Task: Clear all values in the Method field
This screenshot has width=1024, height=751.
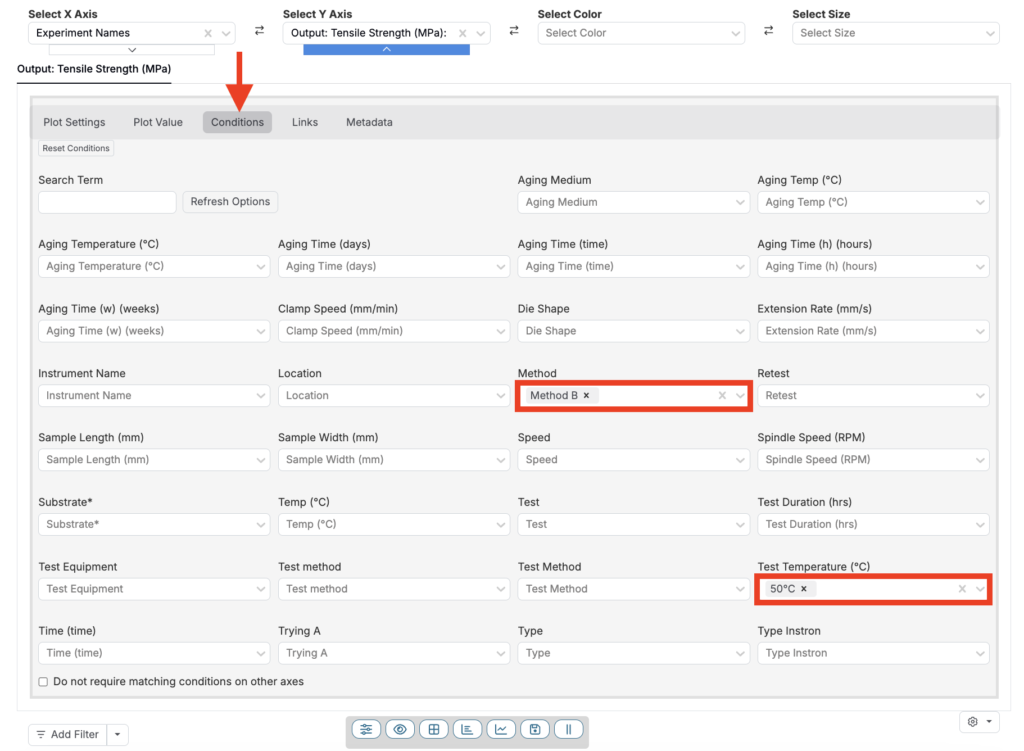Action: 722,395
